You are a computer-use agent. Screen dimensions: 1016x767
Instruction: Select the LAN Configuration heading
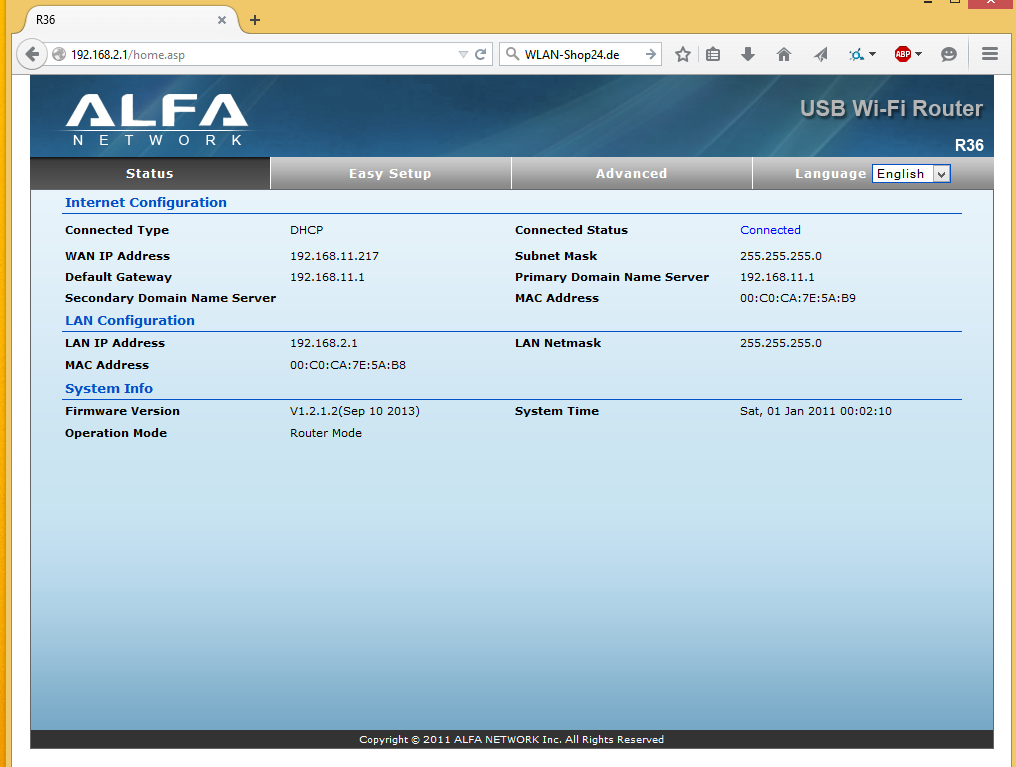[130, 321]
